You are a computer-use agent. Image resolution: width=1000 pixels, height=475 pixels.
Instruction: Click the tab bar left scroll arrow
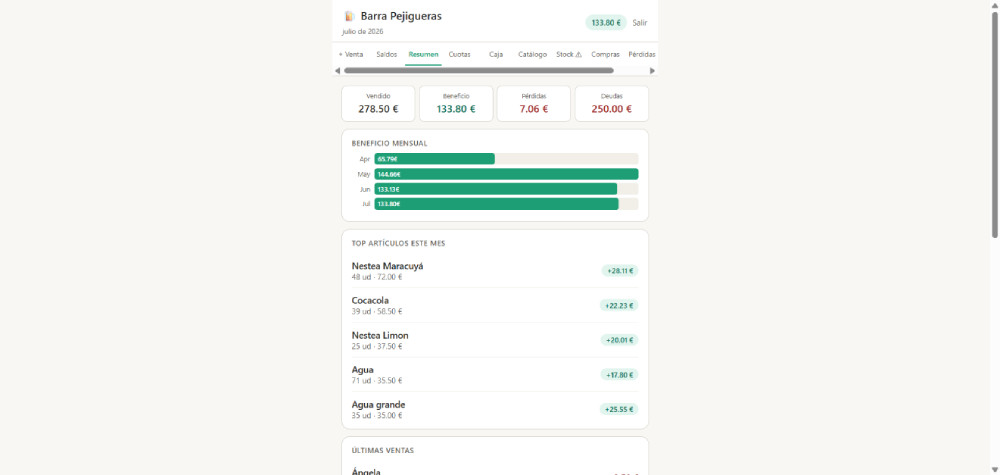[337, 71]
